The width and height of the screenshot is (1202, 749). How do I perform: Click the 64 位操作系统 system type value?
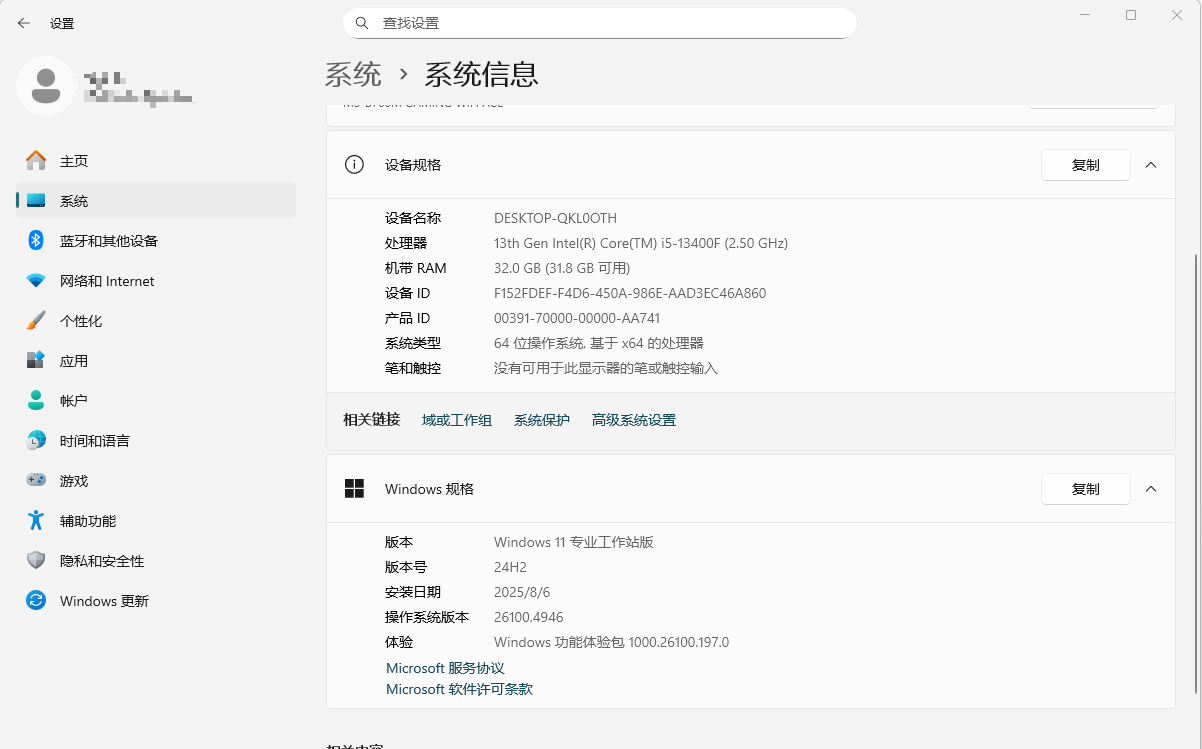599,343
